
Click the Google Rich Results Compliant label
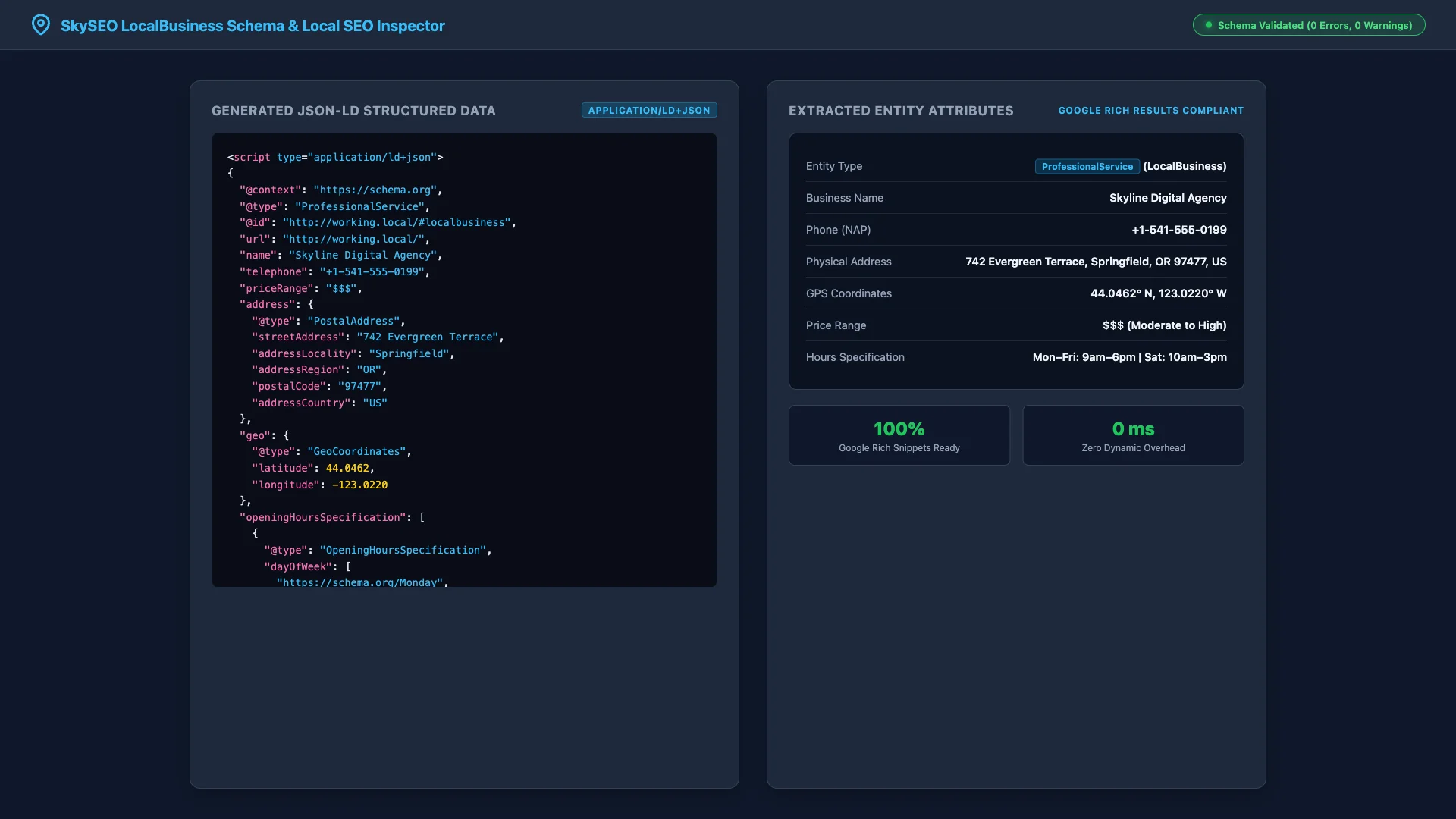point(1151,111)
